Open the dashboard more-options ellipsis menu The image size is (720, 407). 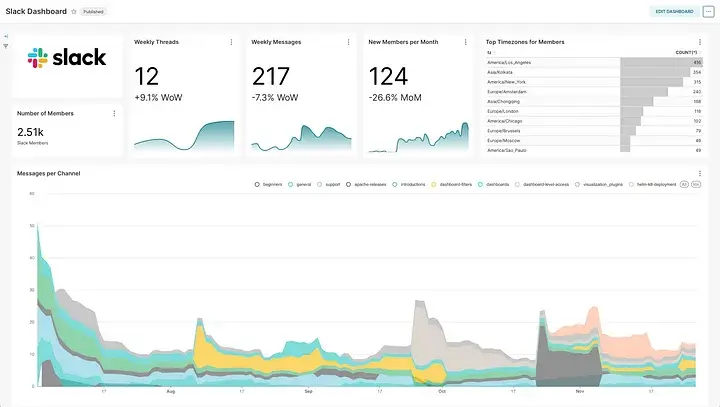pyautogui.click(x=709, y=11)
